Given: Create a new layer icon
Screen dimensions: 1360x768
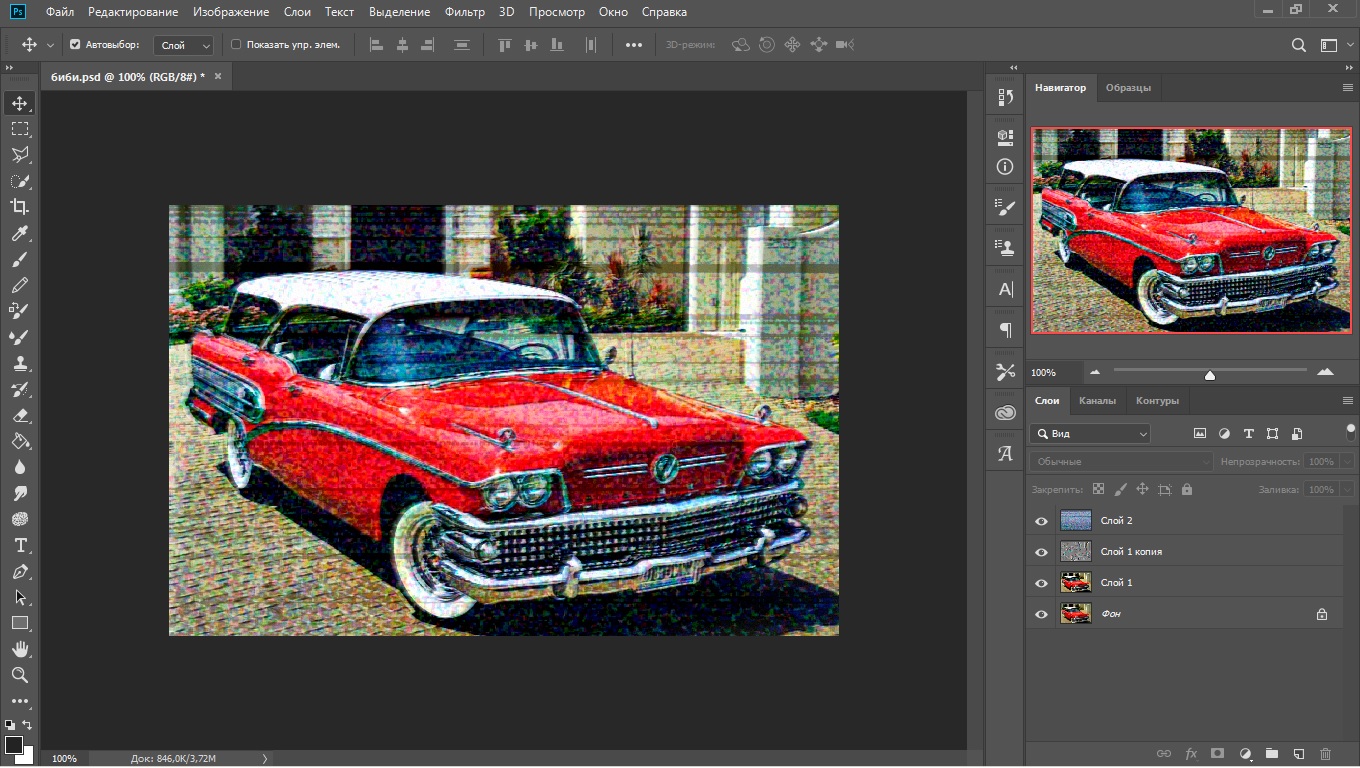Looking at the screenshot, I should pyautogui.click(x=1299, y=754).
